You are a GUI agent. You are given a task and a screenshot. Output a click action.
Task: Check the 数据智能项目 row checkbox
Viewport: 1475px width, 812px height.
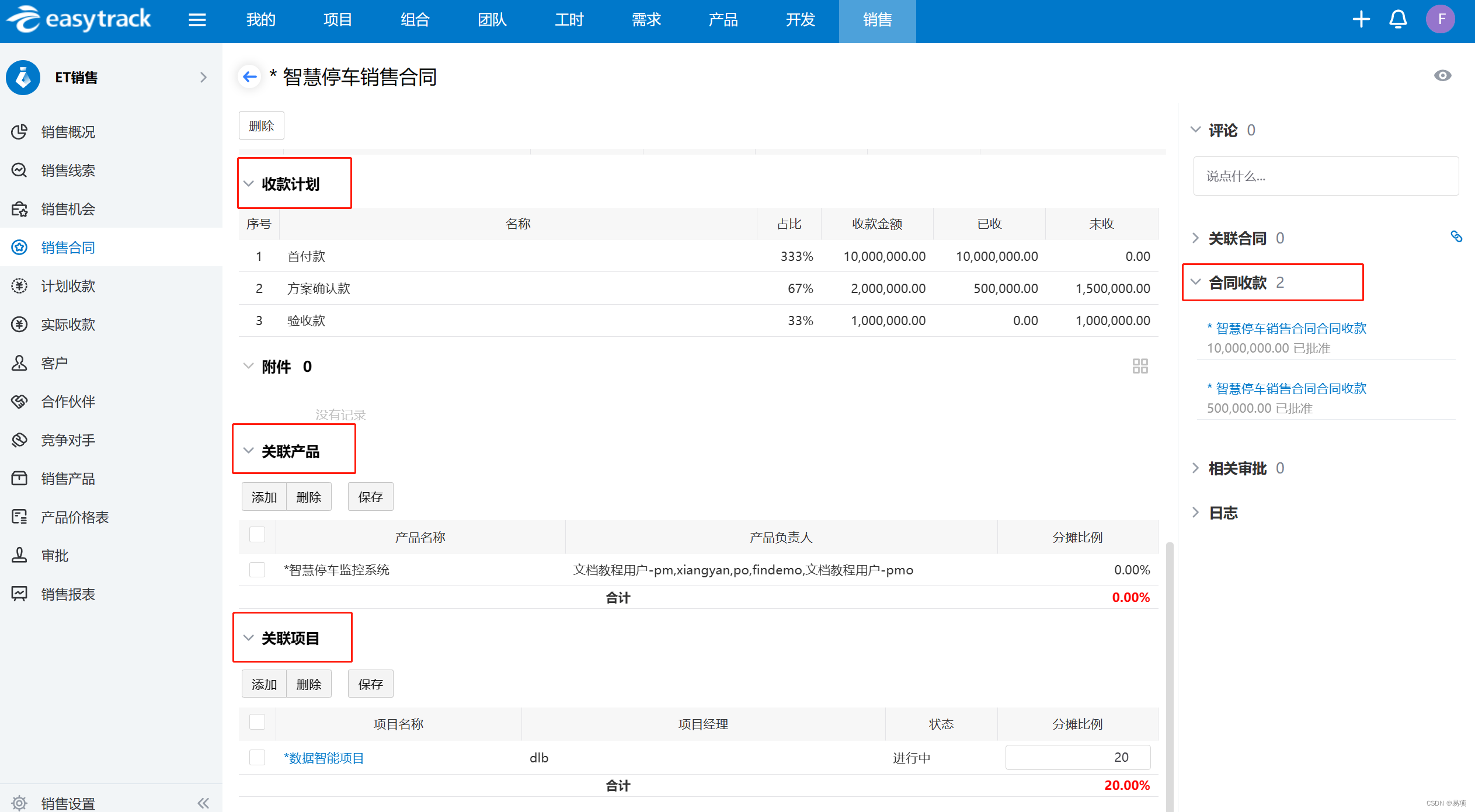pos(257,758)
